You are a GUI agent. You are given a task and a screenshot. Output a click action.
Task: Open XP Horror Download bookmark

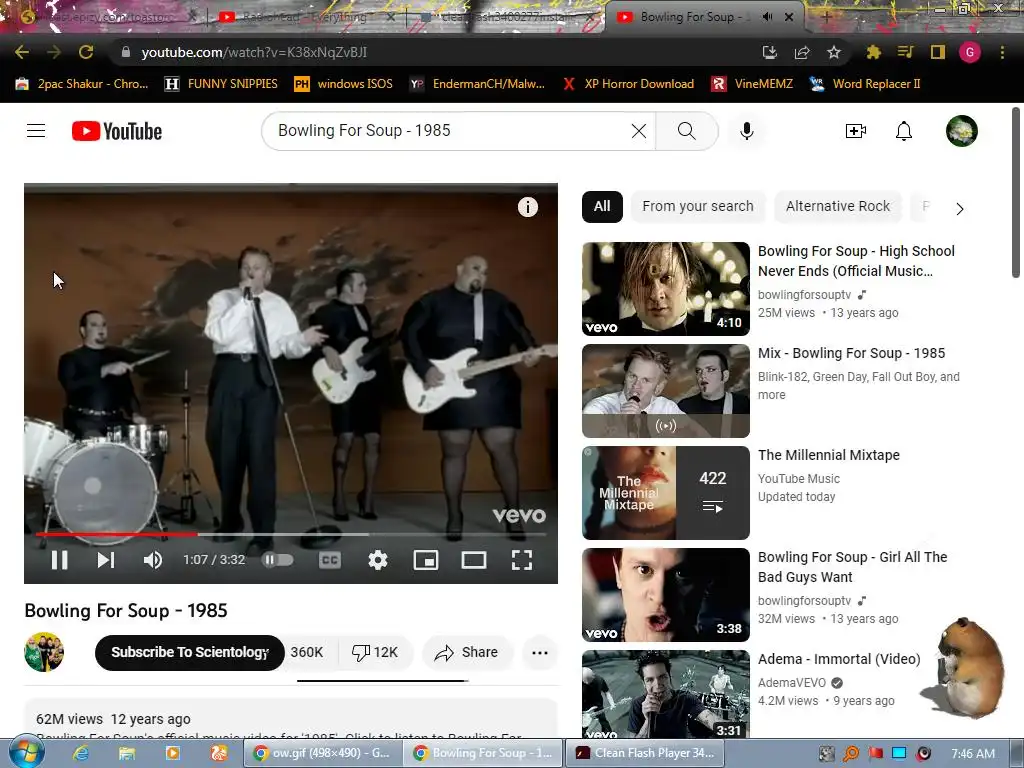[628, 84]
